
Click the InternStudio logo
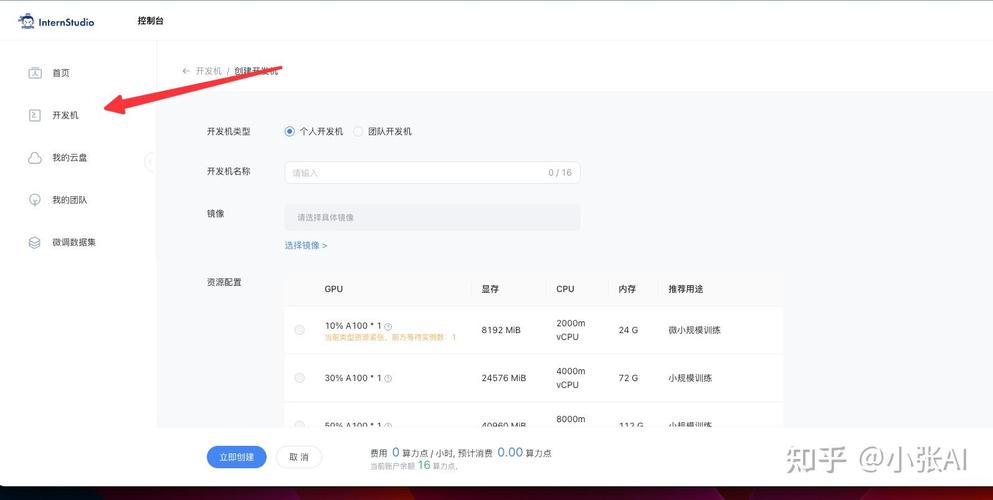point(56,22)
